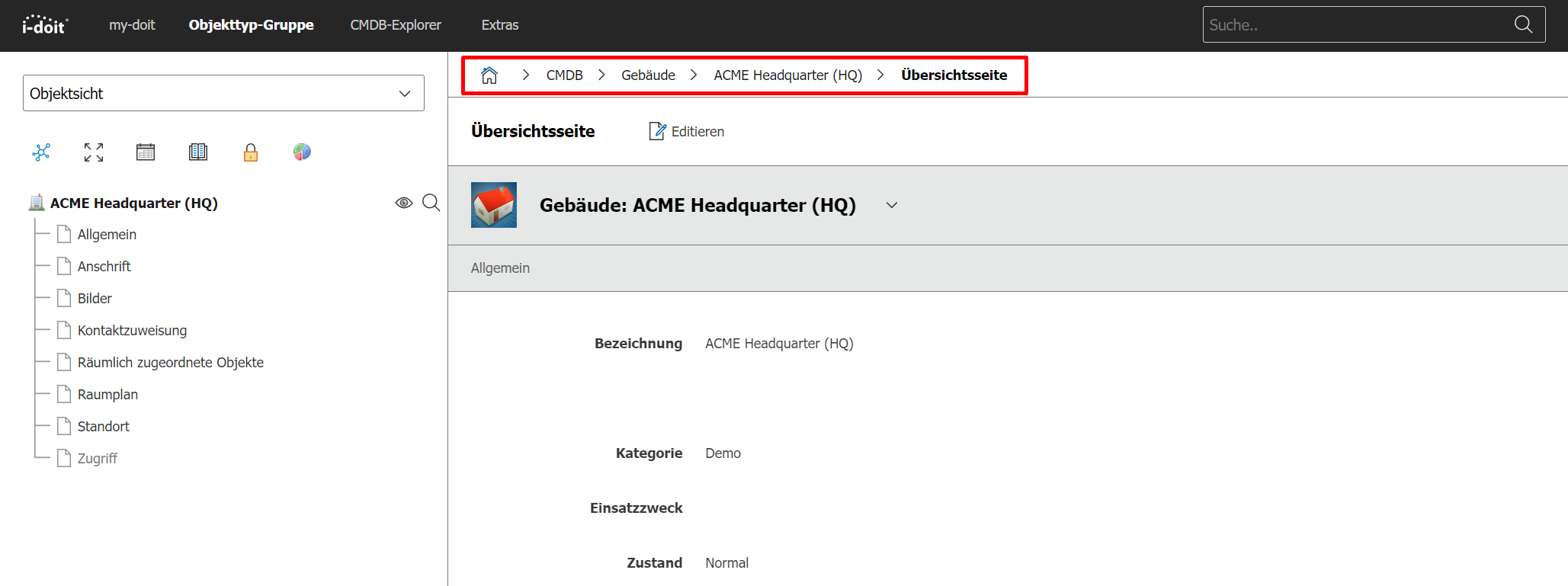
Task: Navigate to Gebäude in breadcrumb
Action: coord(648,75)
